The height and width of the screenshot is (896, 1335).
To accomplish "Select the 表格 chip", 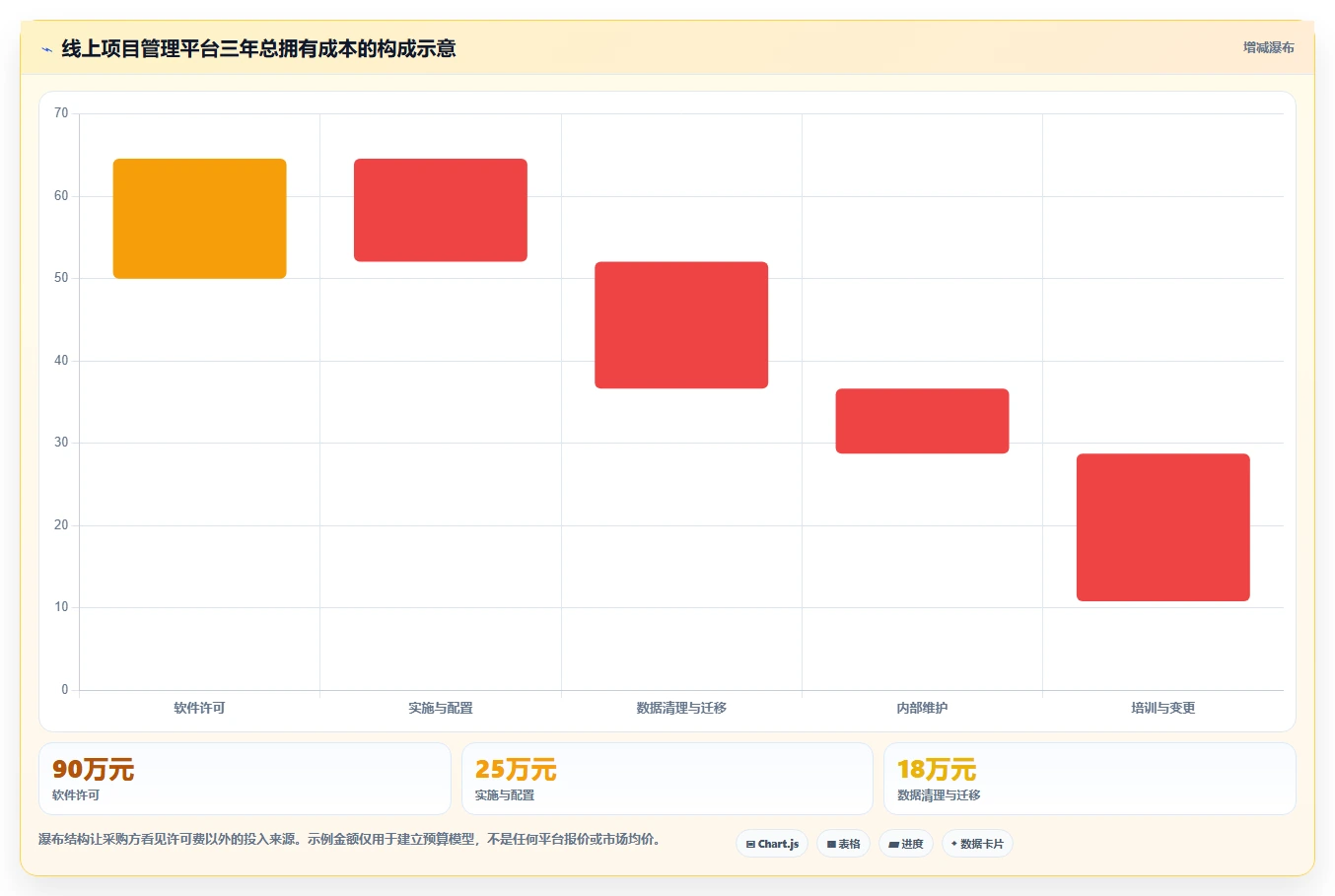I will coord(843,844).
